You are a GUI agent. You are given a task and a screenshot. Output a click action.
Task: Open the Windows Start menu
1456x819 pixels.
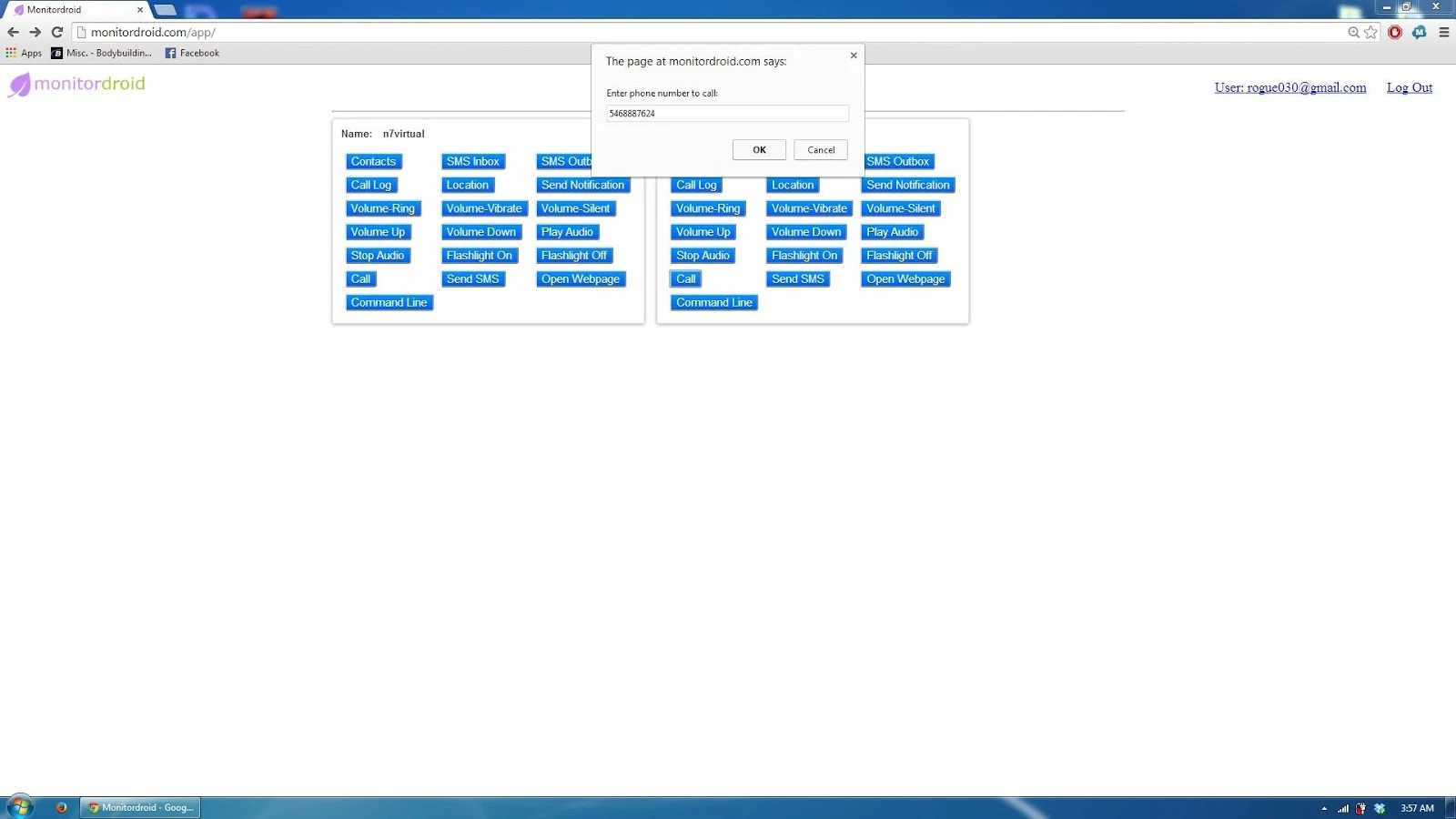coord(20,807)
